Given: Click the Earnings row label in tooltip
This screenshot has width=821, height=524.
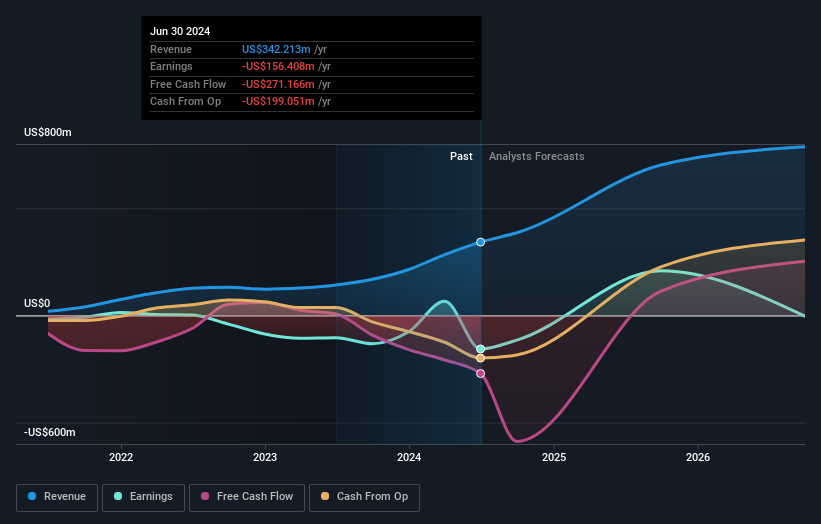Looking at the screenshot, I should (x=171, y=66).
